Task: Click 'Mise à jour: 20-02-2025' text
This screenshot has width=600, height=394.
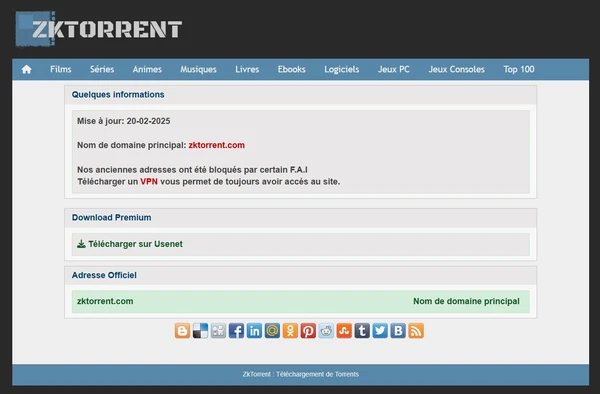Action: click(124, 121)
